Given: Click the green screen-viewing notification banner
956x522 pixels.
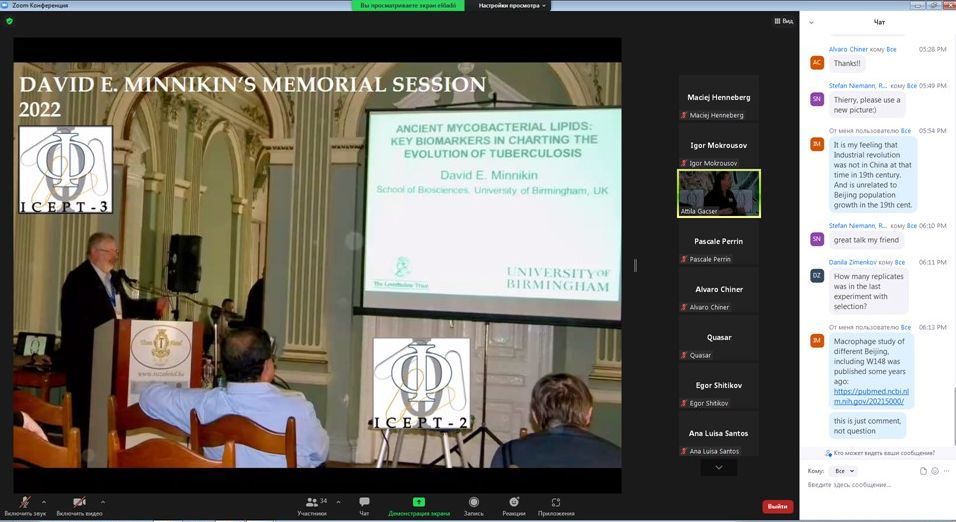Looking at the screenshot, I should pos(408,5).
